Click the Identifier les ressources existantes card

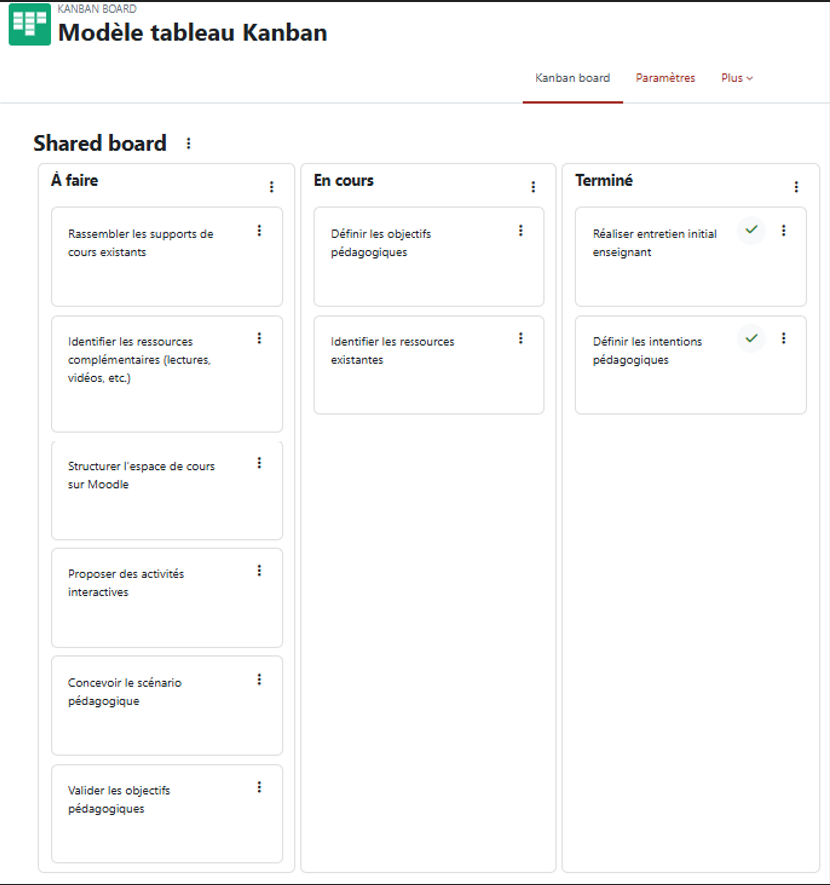(429, 365)
